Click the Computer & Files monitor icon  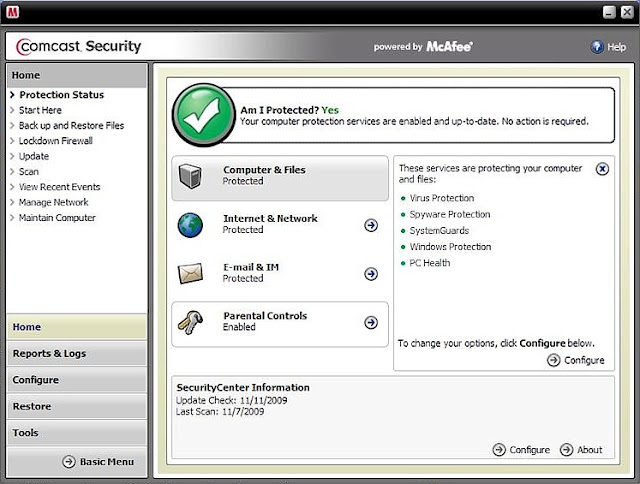pos(193,176)
